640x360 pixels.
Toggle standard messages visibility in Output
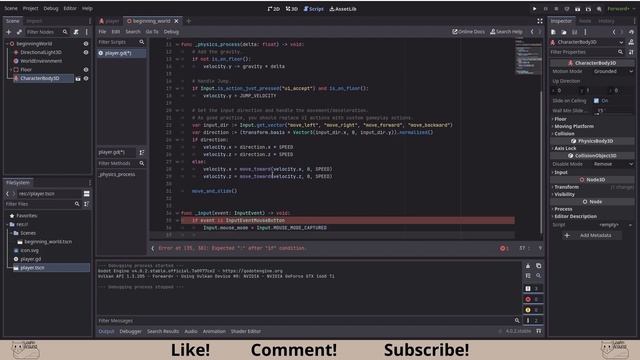tap(533, 289)
